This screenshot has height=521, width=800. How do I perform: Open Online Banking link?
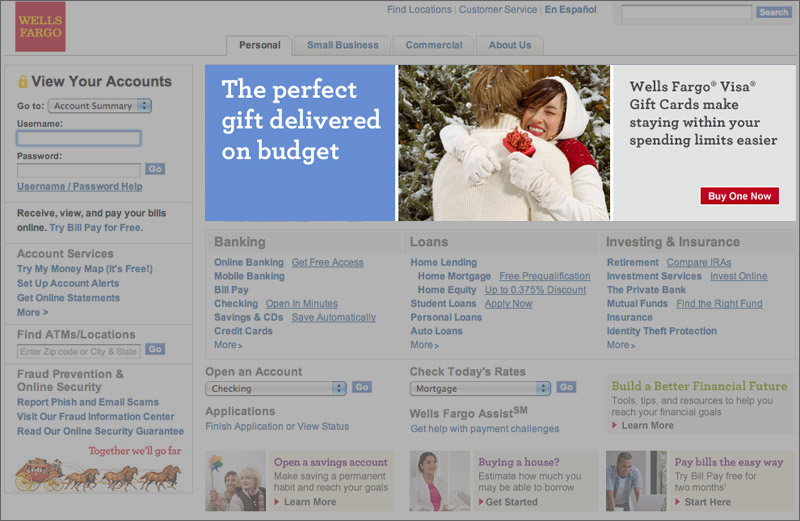tap(248, 262)
